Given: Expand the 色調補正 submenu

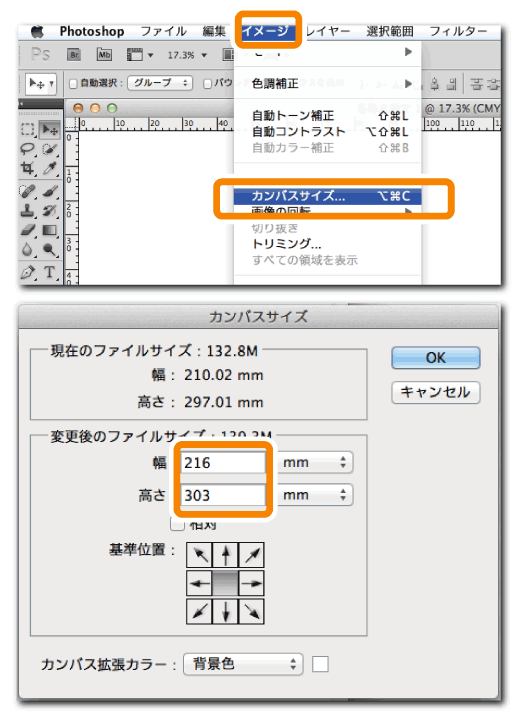Looking at the screenshot, I should [x=328, y=84].
